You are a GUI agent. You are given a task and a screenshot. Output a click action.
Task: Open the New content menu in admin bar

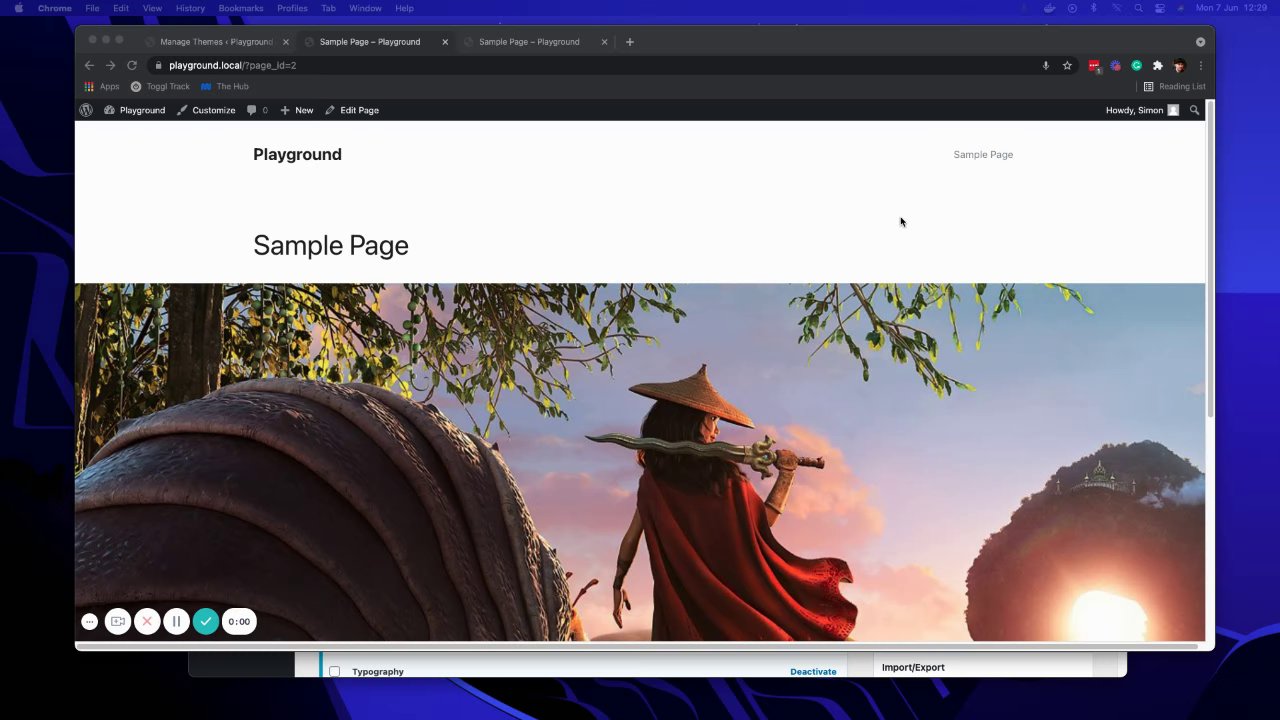coord(296,110)
